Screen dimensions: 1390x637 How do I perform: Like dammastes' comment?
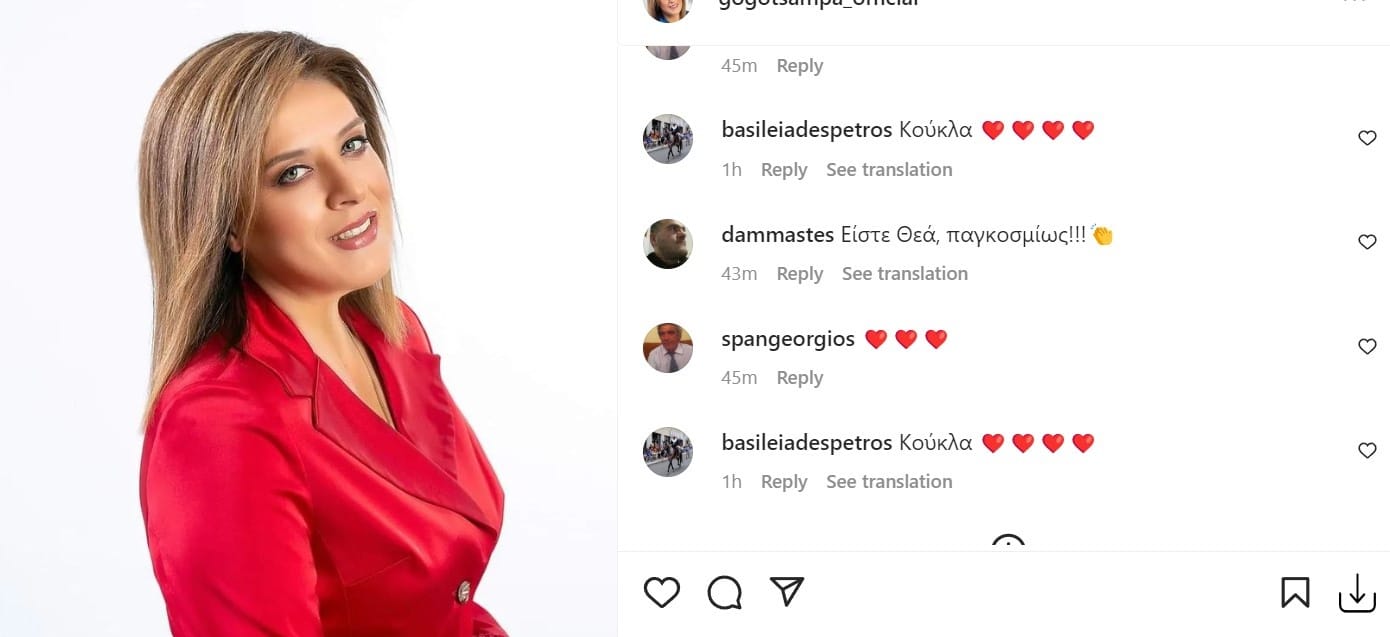(1367, 242)
